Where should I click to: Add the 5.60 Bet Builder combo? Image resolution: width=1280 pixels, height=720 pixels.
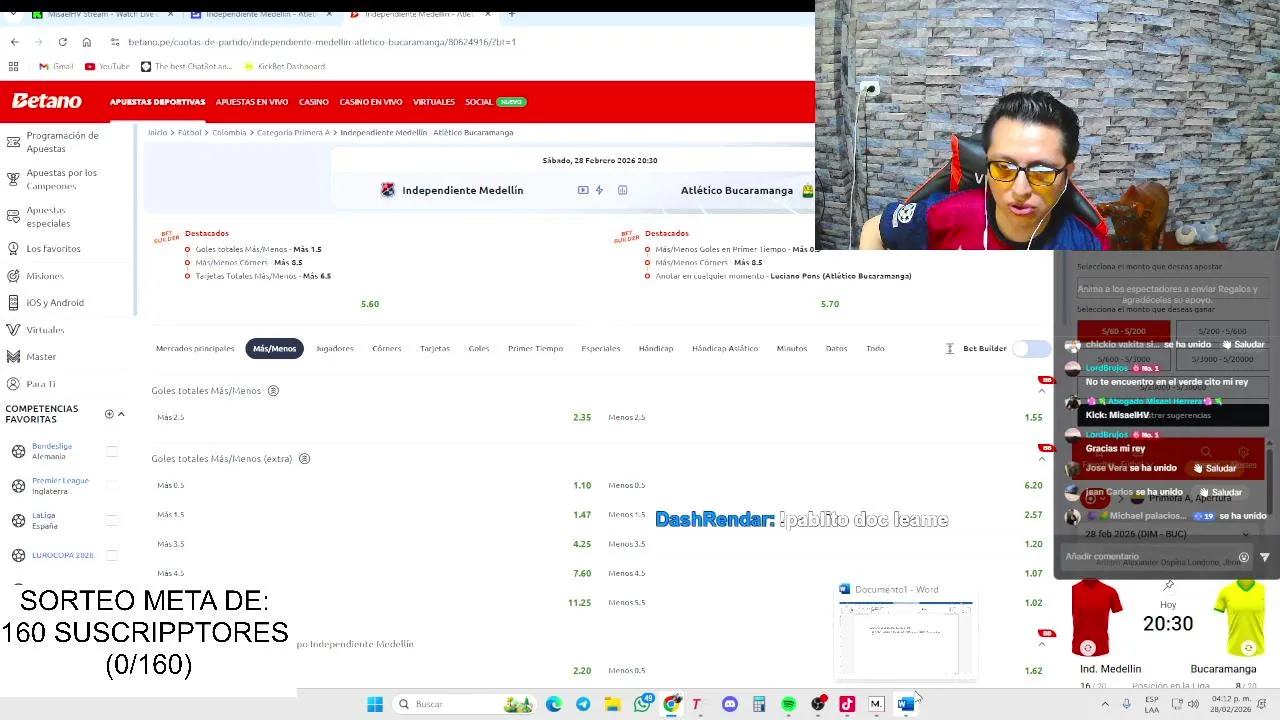370,304
